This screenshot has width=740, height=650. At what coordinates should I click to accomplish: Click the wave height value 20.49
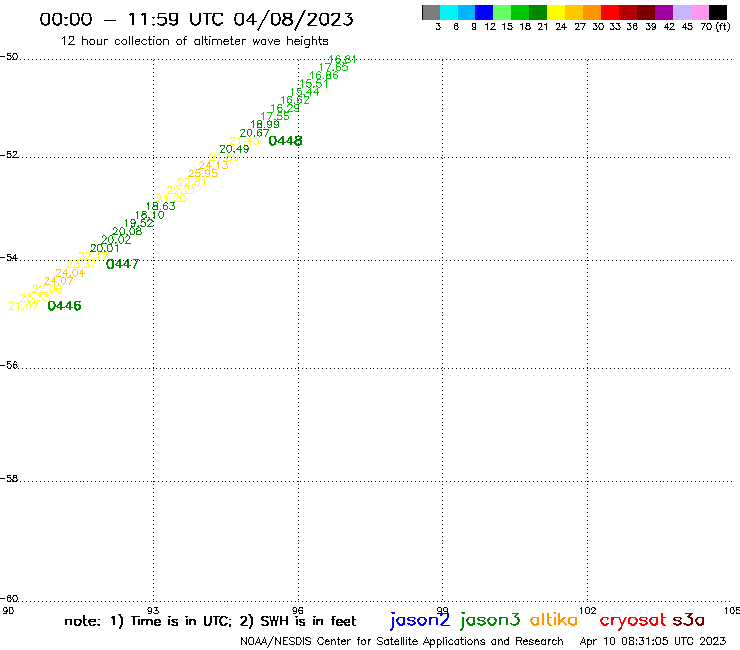(234, 149)
